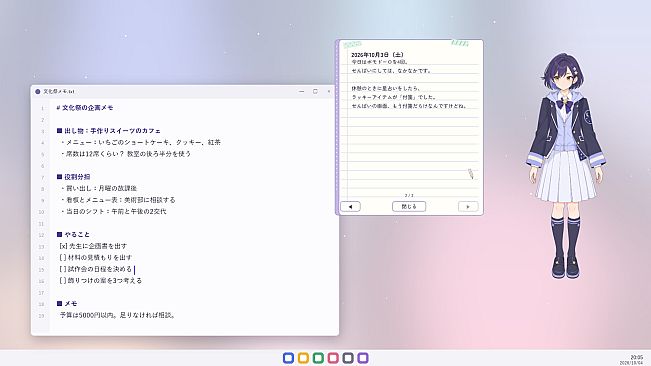Image resolution: width=651 pixels, height=366 pixels.
Task: Click the heading '■ メモ'
Action: tap(67, 304)
